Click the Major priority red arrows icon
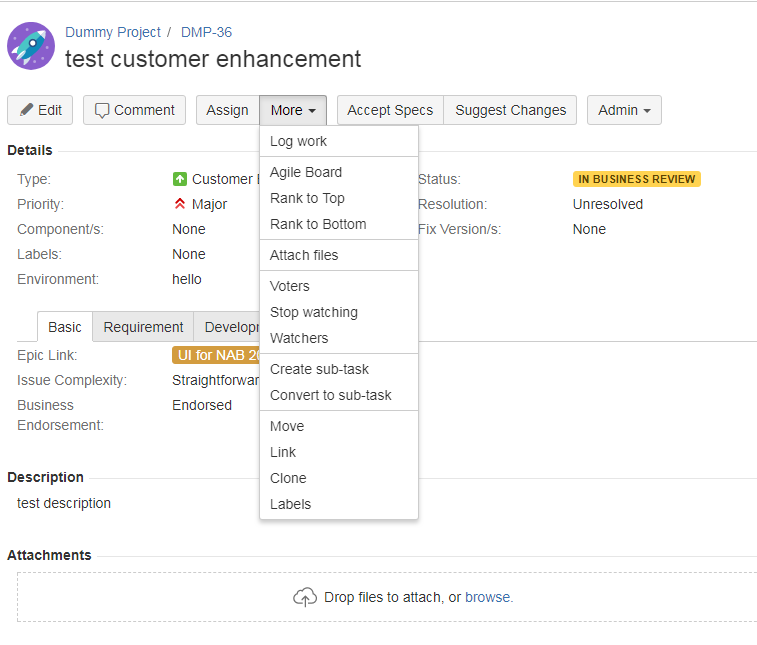This screenshot has width=757, height=645. pyautogui.click(x=180, y=204)
